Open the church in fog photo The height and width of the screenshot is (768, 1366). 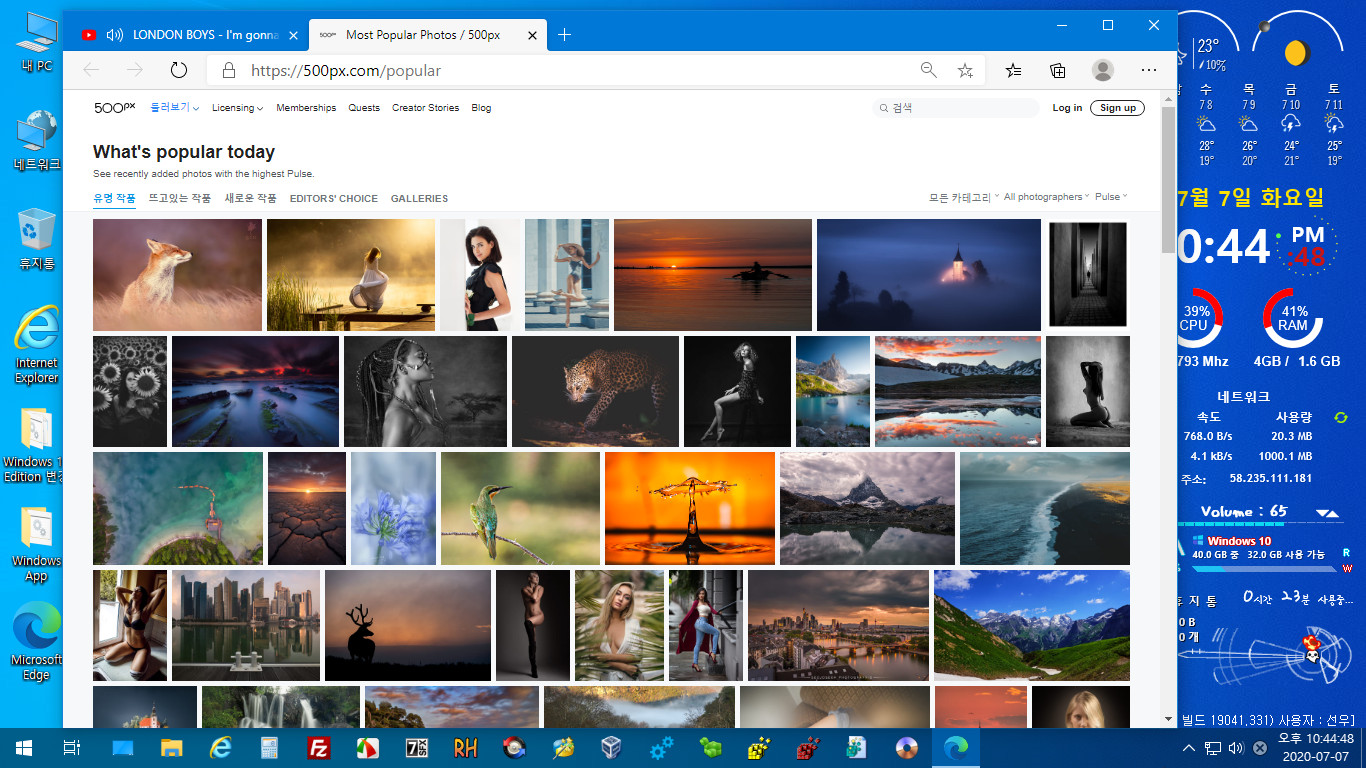pos(929,275)
